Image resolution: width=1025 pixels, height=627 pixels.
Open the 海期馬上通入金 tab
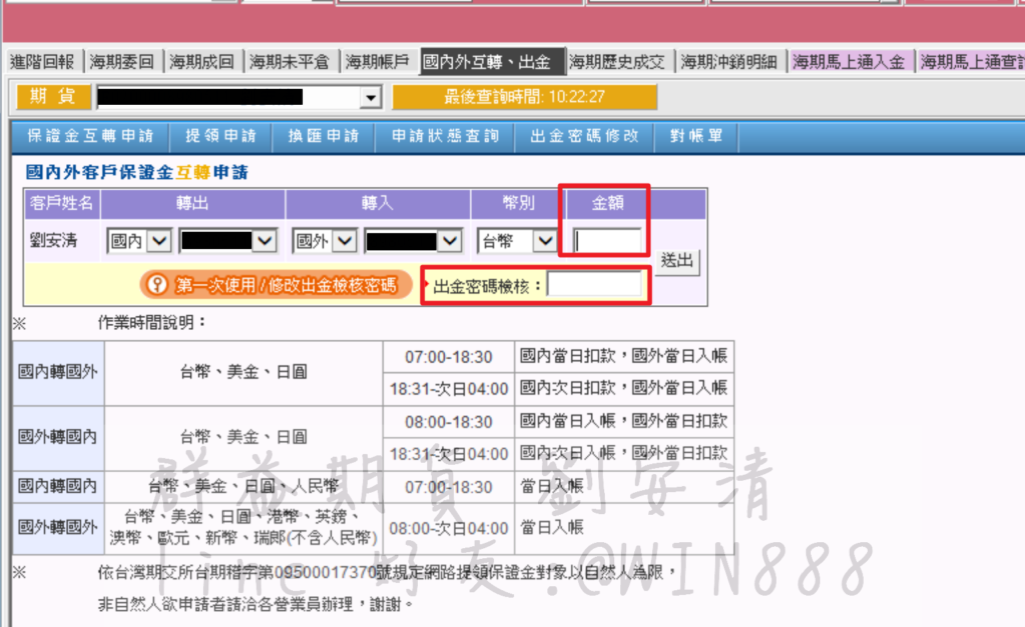(x=848, y=62)
